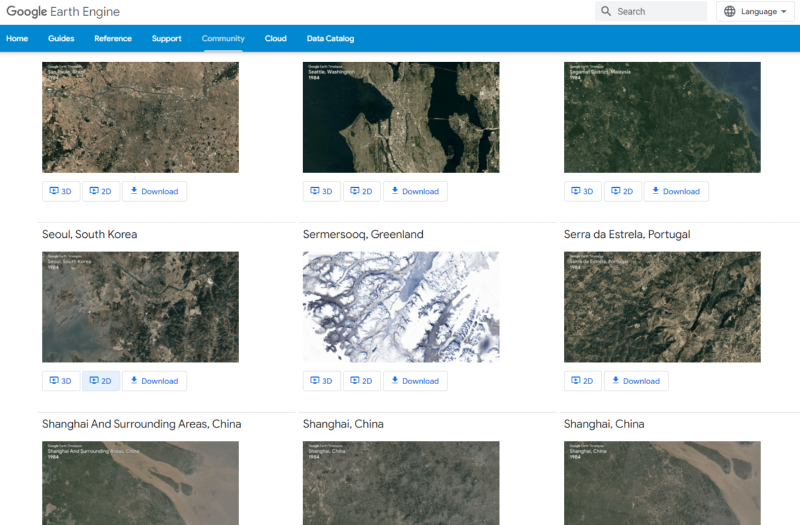Open the Cloud navigation tab

[276, 39]
